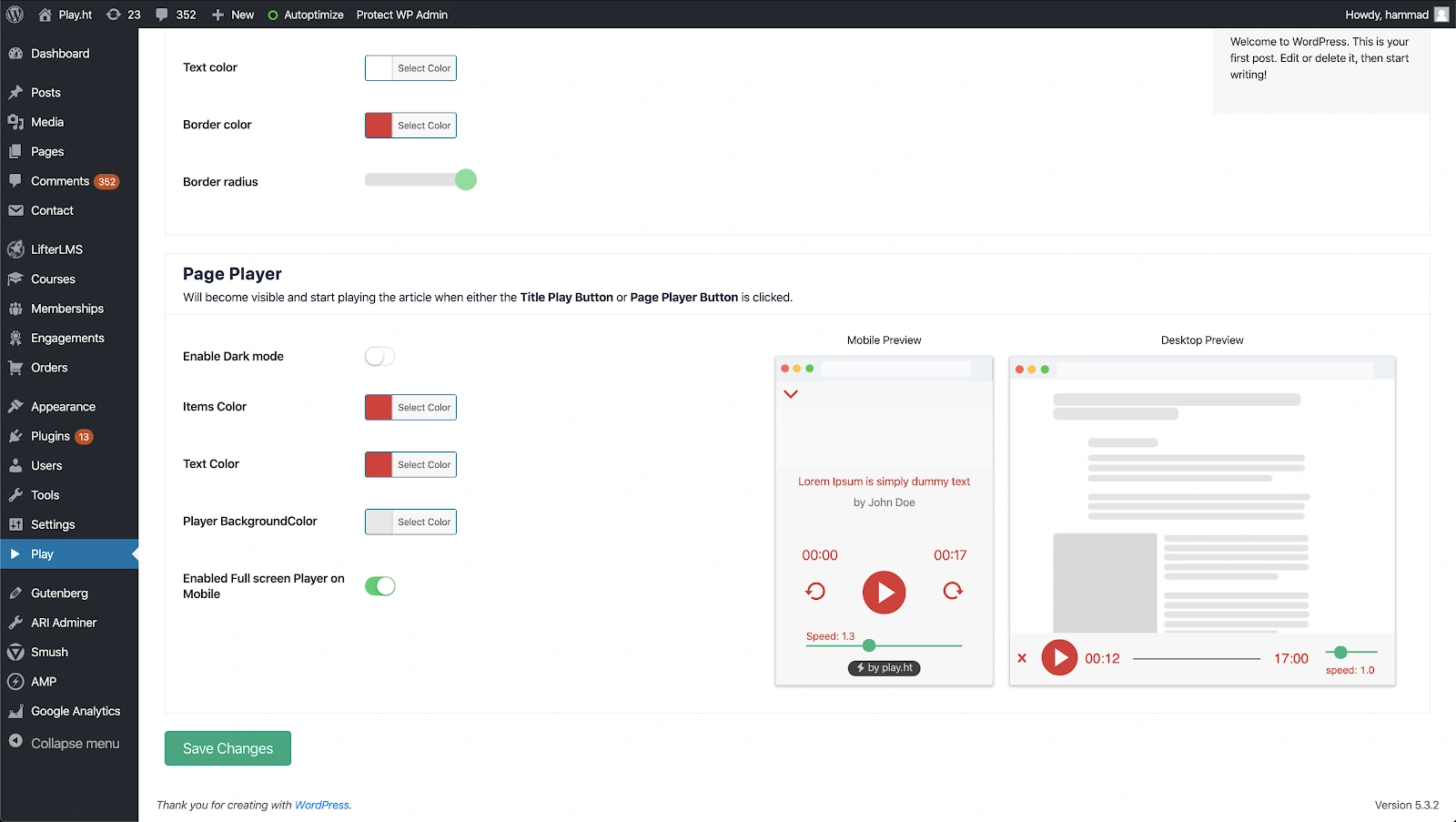1456x822 pixels.
Task: Click the Media sidebar icon
Action: (15, 122)
